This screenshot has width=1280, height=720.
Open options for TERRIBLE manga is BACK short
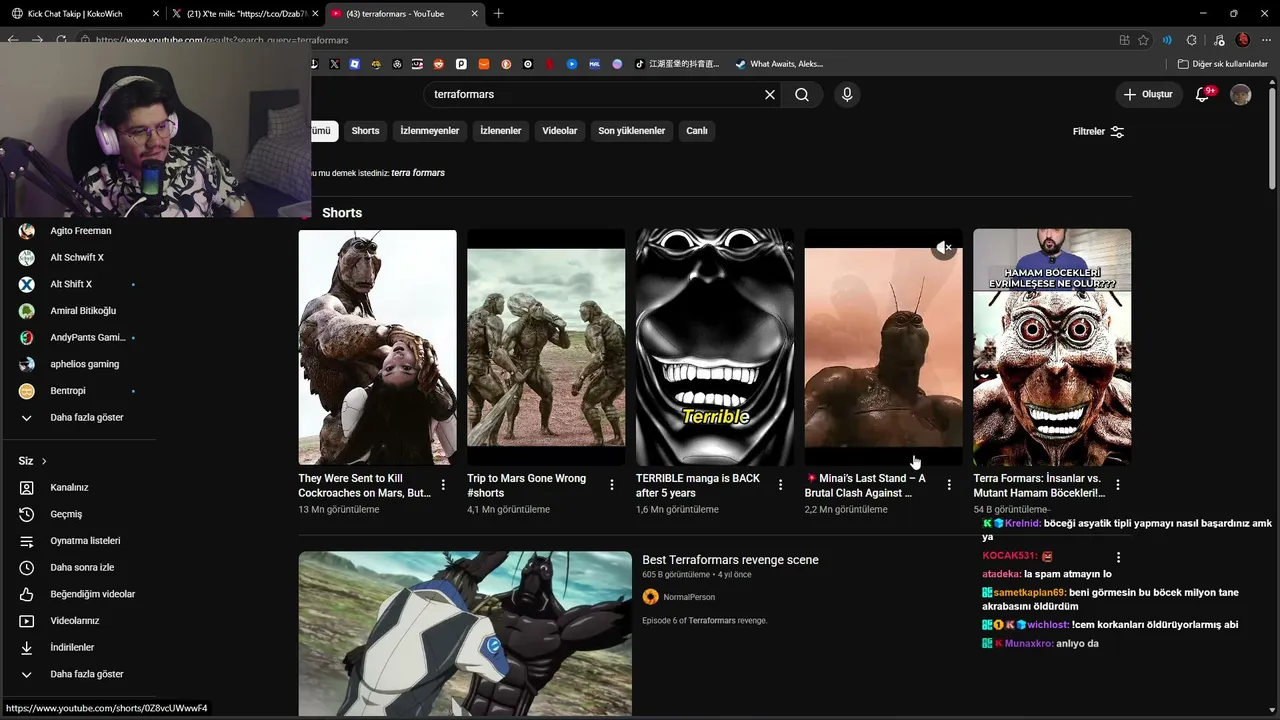(x=781, y=485)
